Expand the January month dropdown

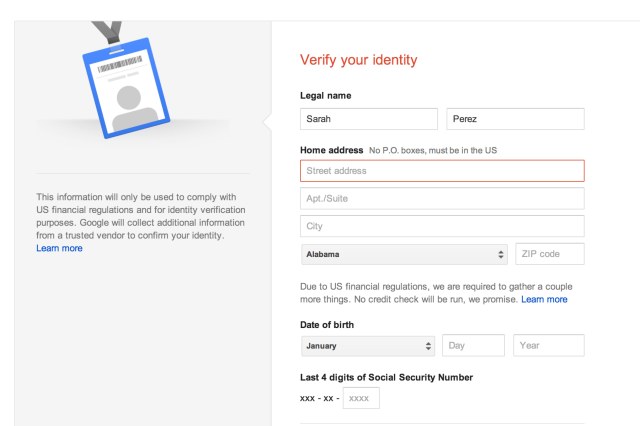coord(367,346)
